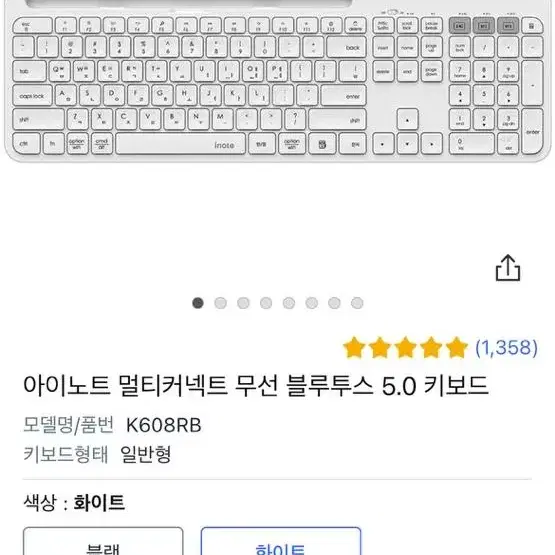This screenshot has height=555, width=555.
Task: Tap the 색상 : 화이트 label
Action: click(74, 502)
